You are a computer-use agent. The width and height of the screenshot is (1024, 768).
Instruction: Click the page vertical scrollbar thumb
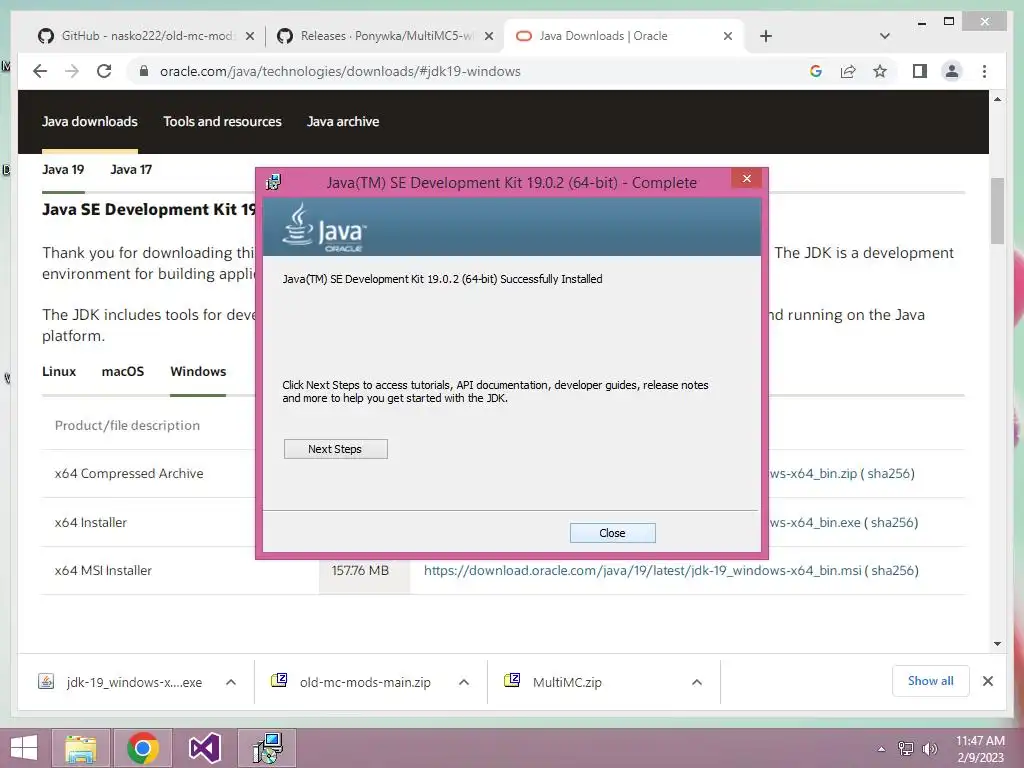coord(997,210)
